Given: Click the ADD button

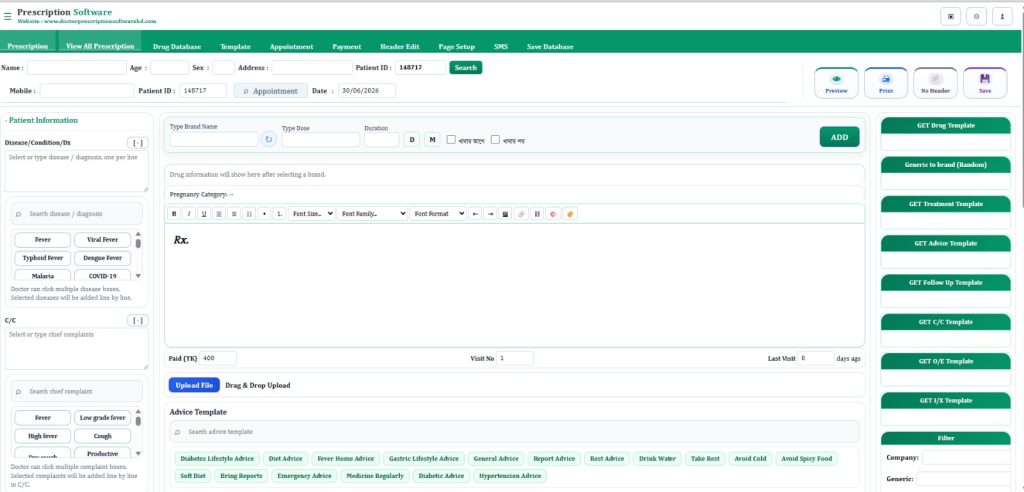Looking at the screenshot, I should click(x=839, y=137).
